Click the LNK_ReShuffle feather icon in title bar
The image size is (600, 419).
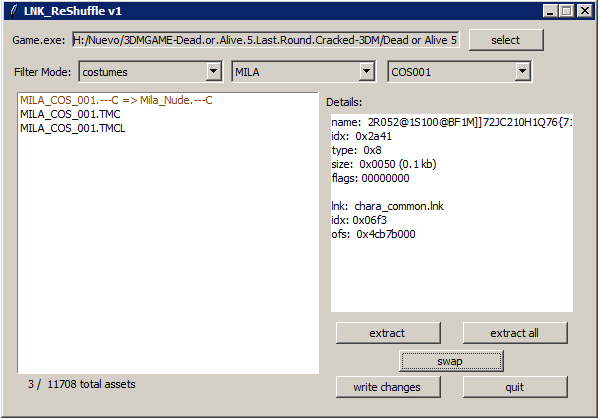point(13,11)
